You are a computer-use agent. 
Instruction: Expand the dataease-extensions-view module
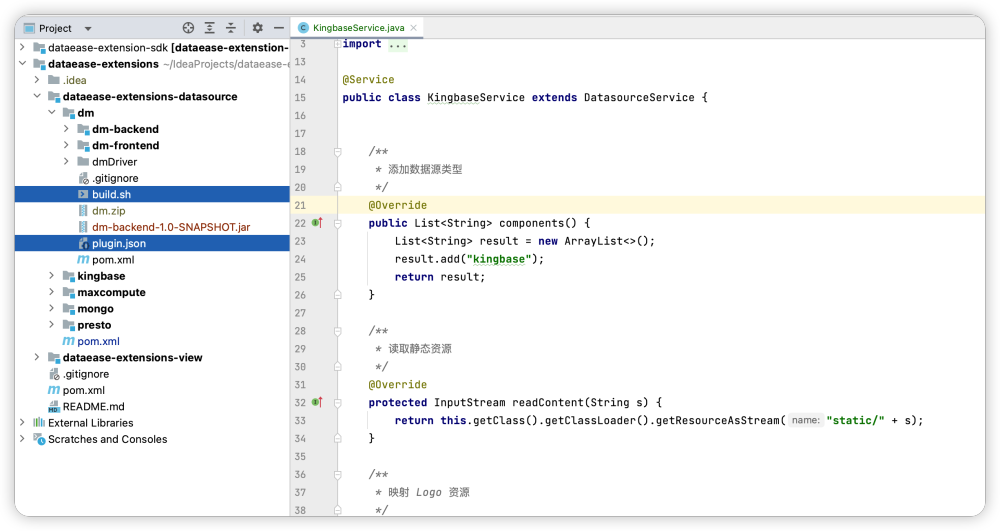click(x=37, y=358)
